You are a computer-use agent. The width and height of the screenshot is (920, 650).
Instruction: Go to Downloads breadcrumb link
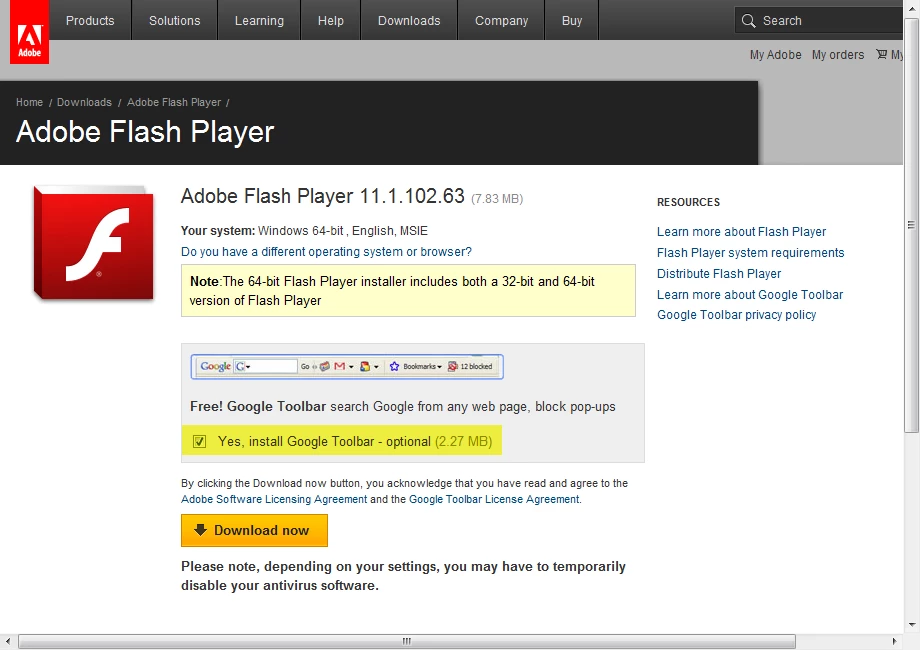[84, 102]
